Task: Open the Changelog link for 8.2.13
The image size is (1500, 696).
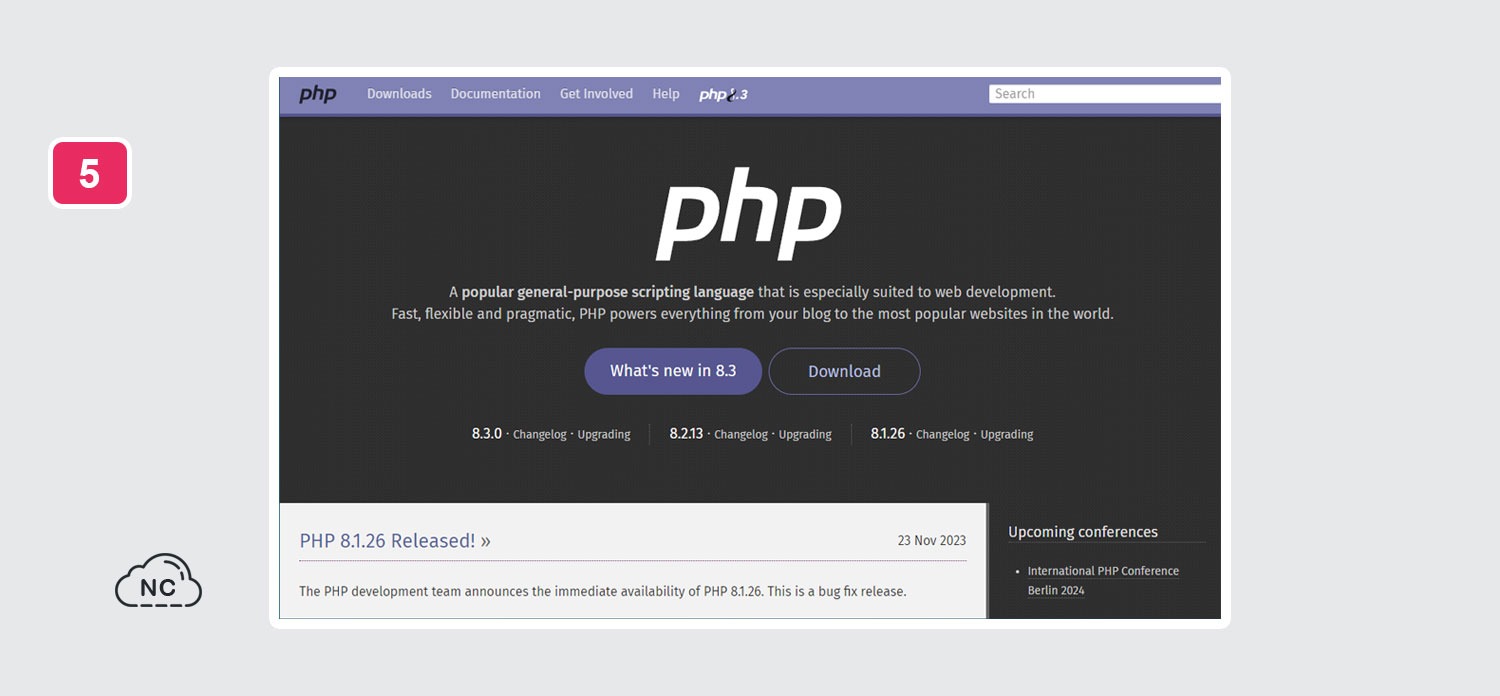Action: coord(741,435)
